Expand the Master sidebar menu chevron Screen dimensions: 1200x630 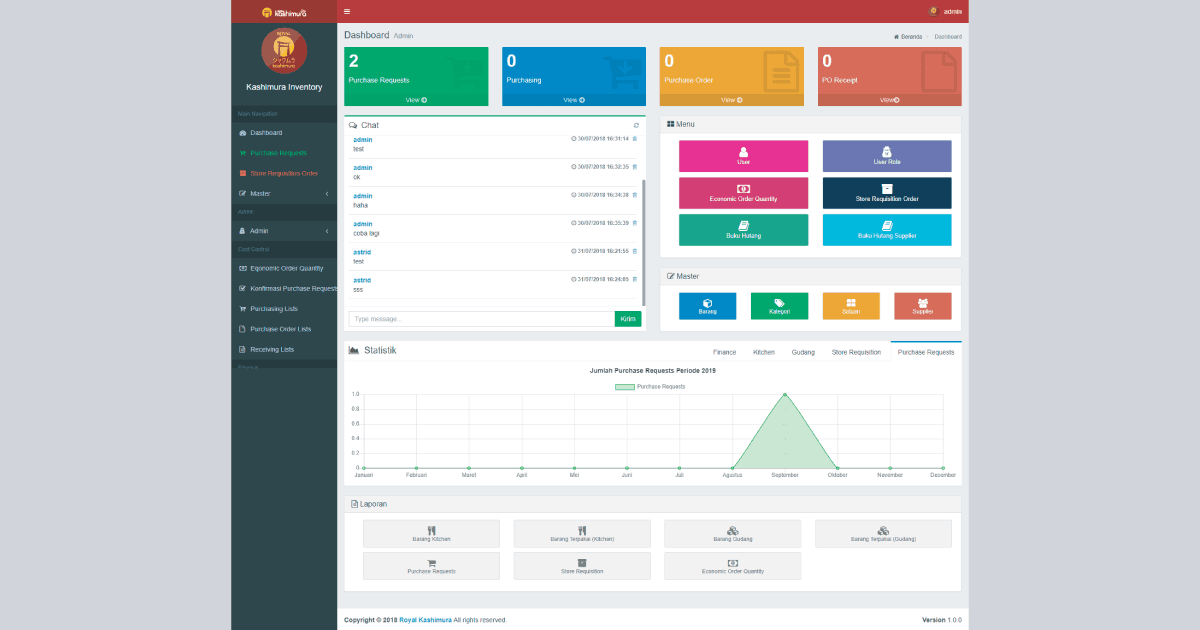tap(327, 193)
